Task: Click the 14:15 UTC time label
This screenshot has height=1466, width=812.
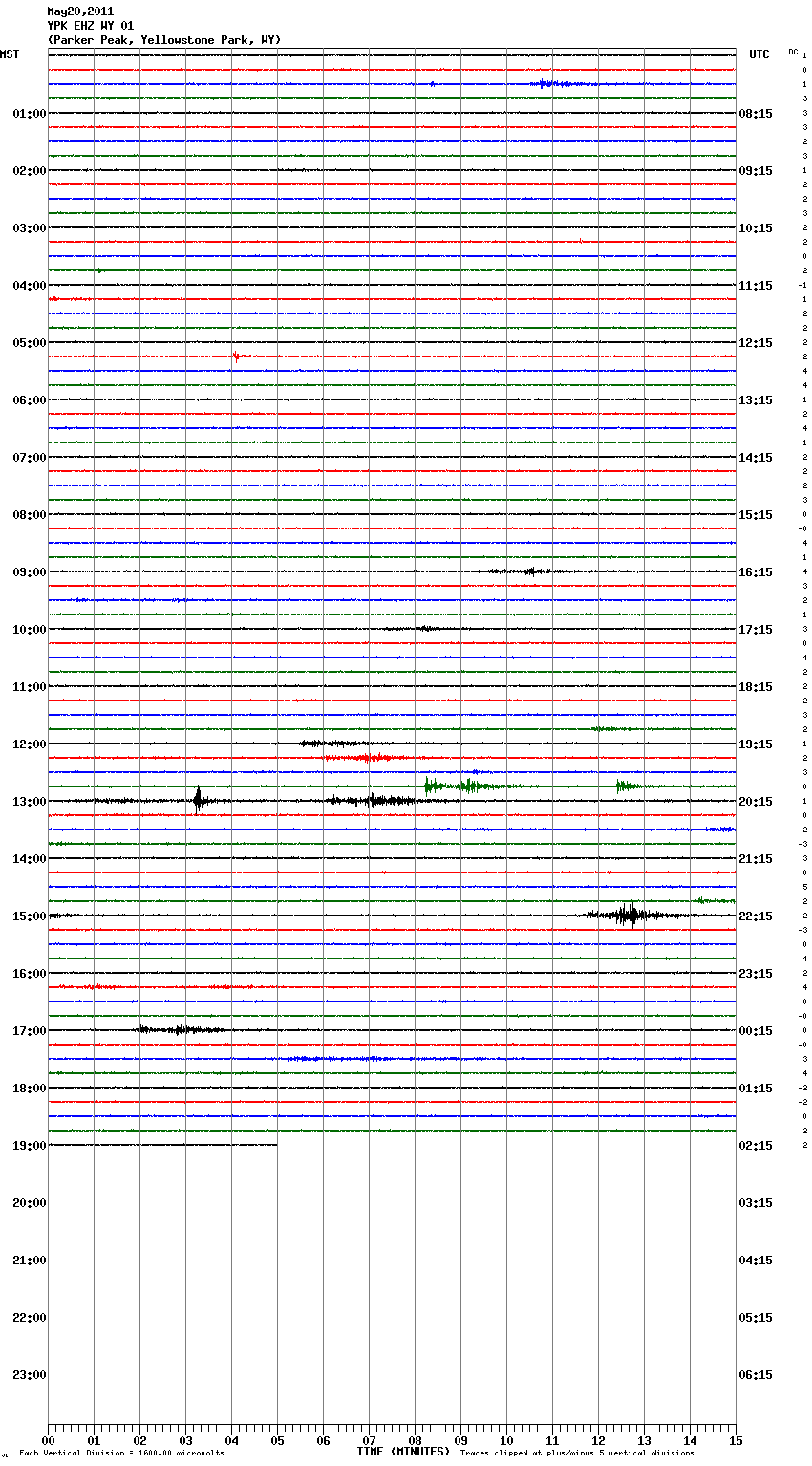Action: 756,458
